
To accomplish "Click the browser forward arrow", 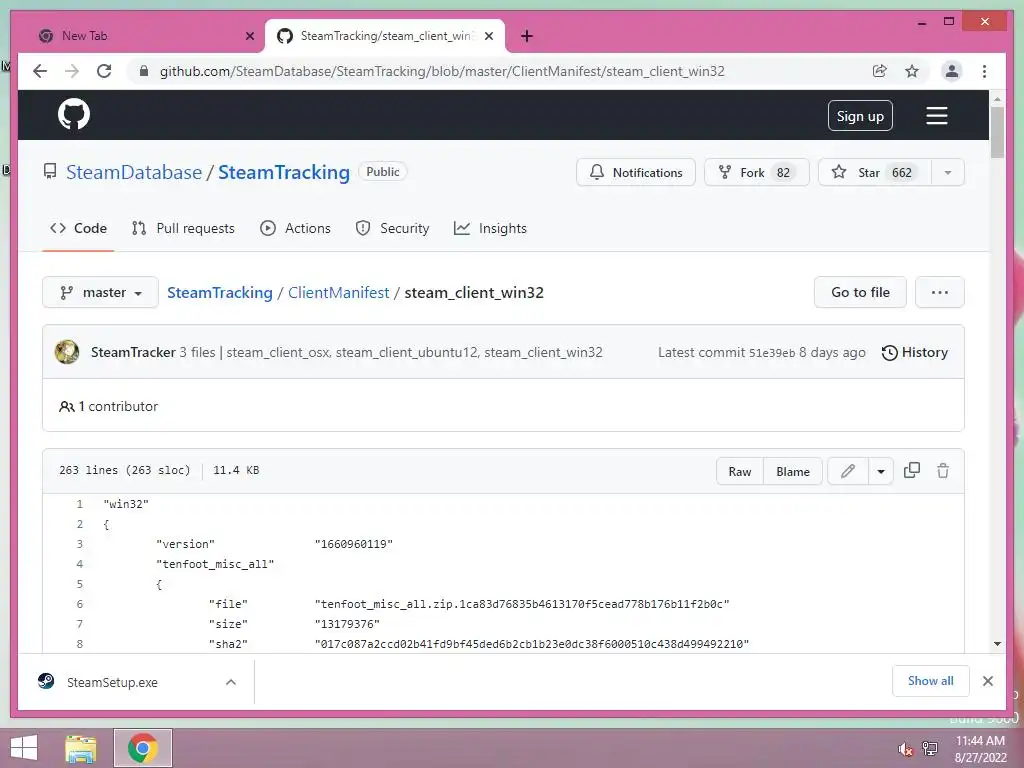I will point(72,71).
